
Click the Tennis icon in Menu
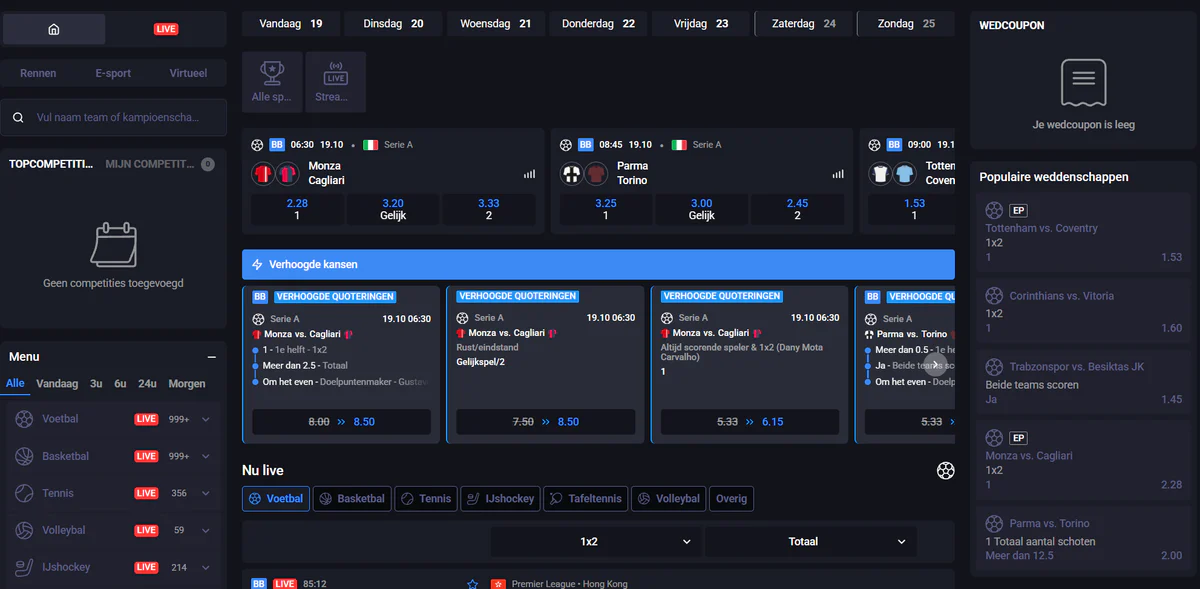pos(24,493)
